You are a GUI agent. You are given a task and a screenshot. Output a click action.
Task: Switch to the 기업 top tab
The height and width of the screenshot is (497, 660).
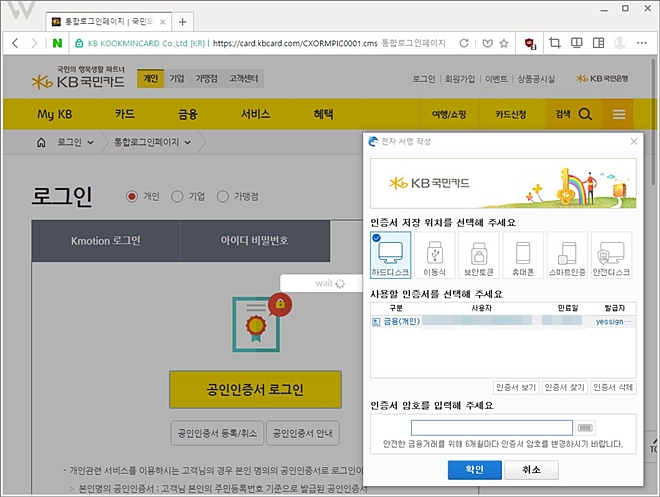(x=177, y=78)
